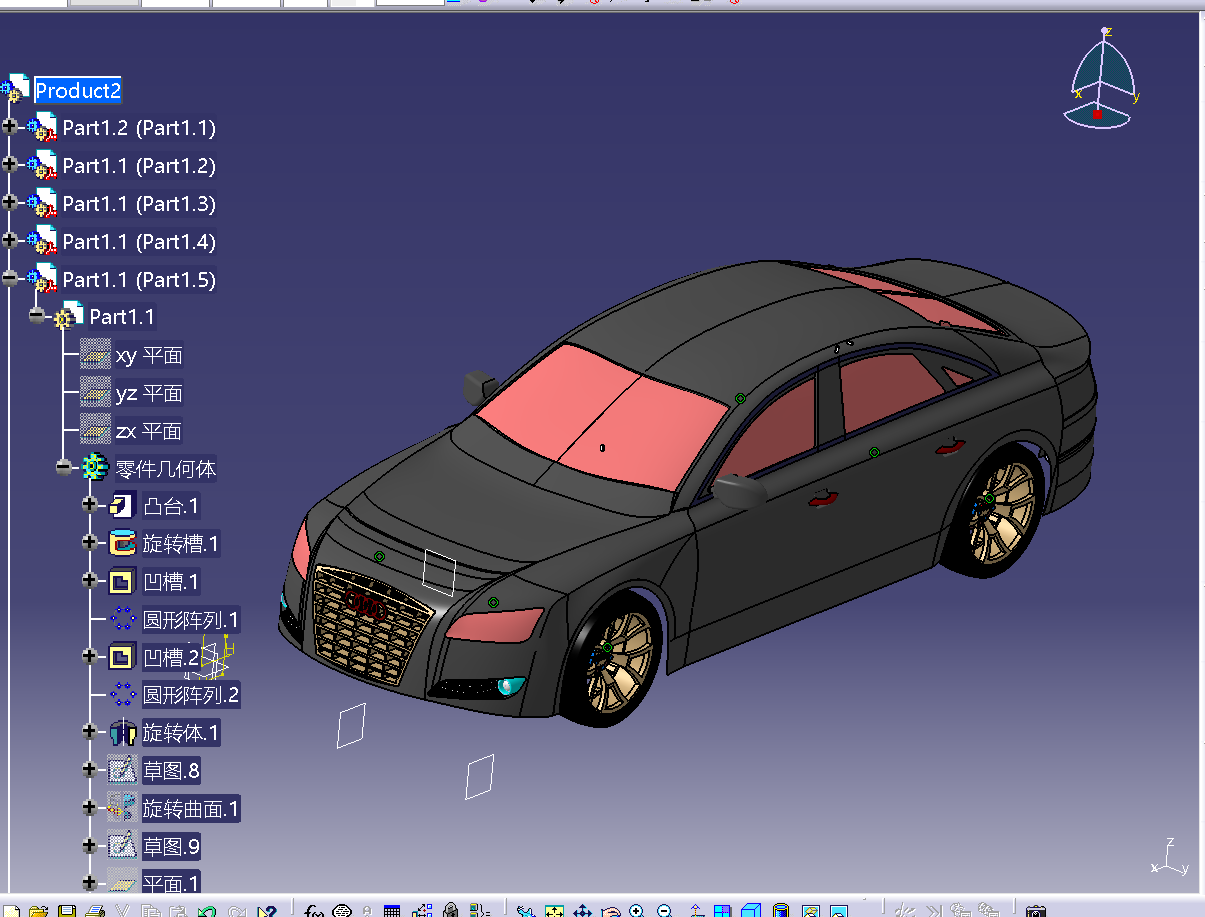
Task: Select 圆形阵列.1 in the specification tree
Action: 190,619
